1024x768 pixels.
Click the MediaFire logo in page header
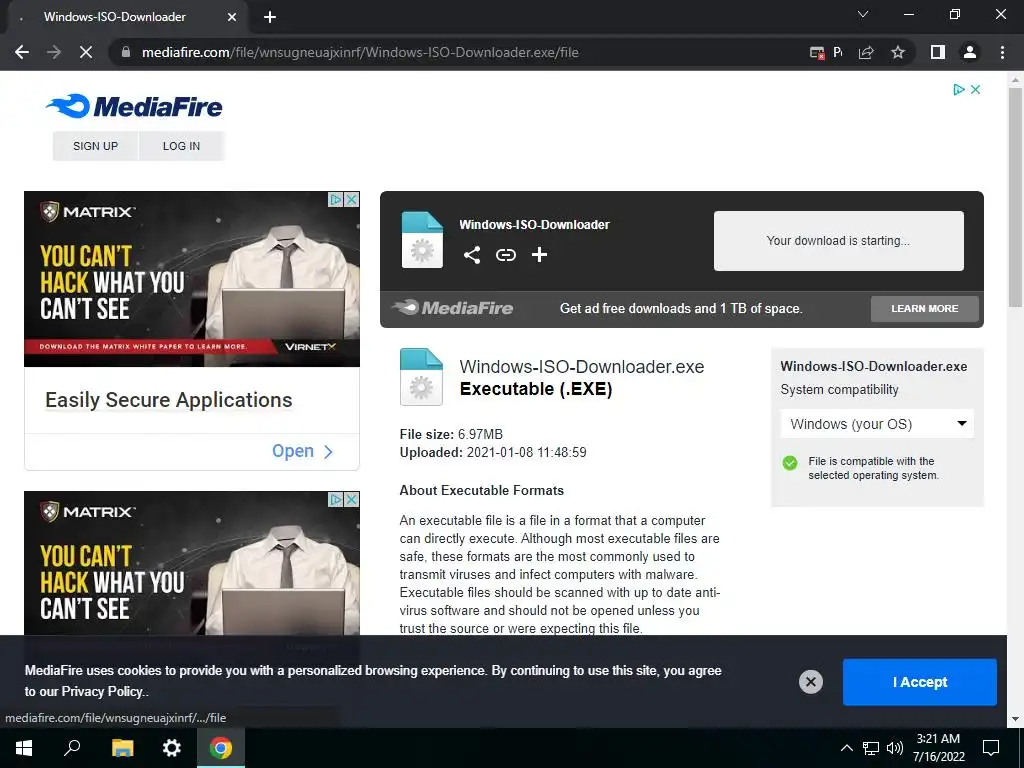coord(134,106)
